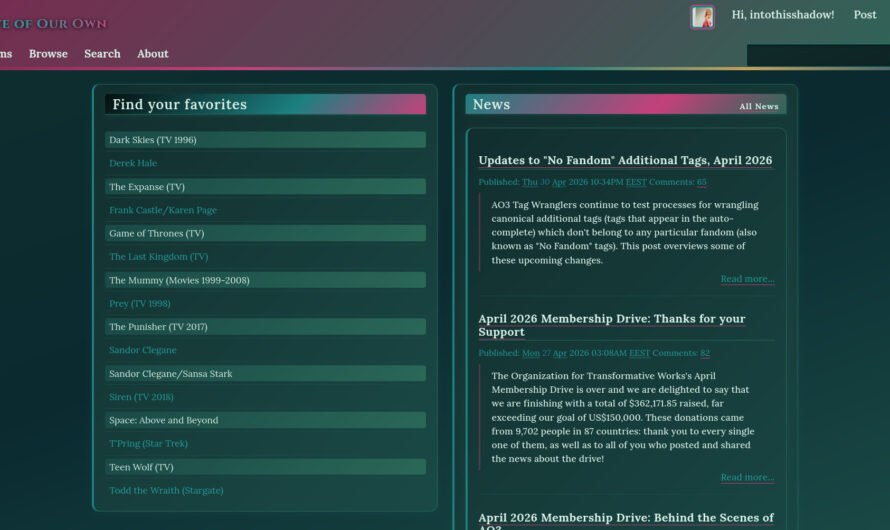The image size is (890, 530).
Task: Open the Hi, intothisshadow! user menu
Action: click(783, 15)
